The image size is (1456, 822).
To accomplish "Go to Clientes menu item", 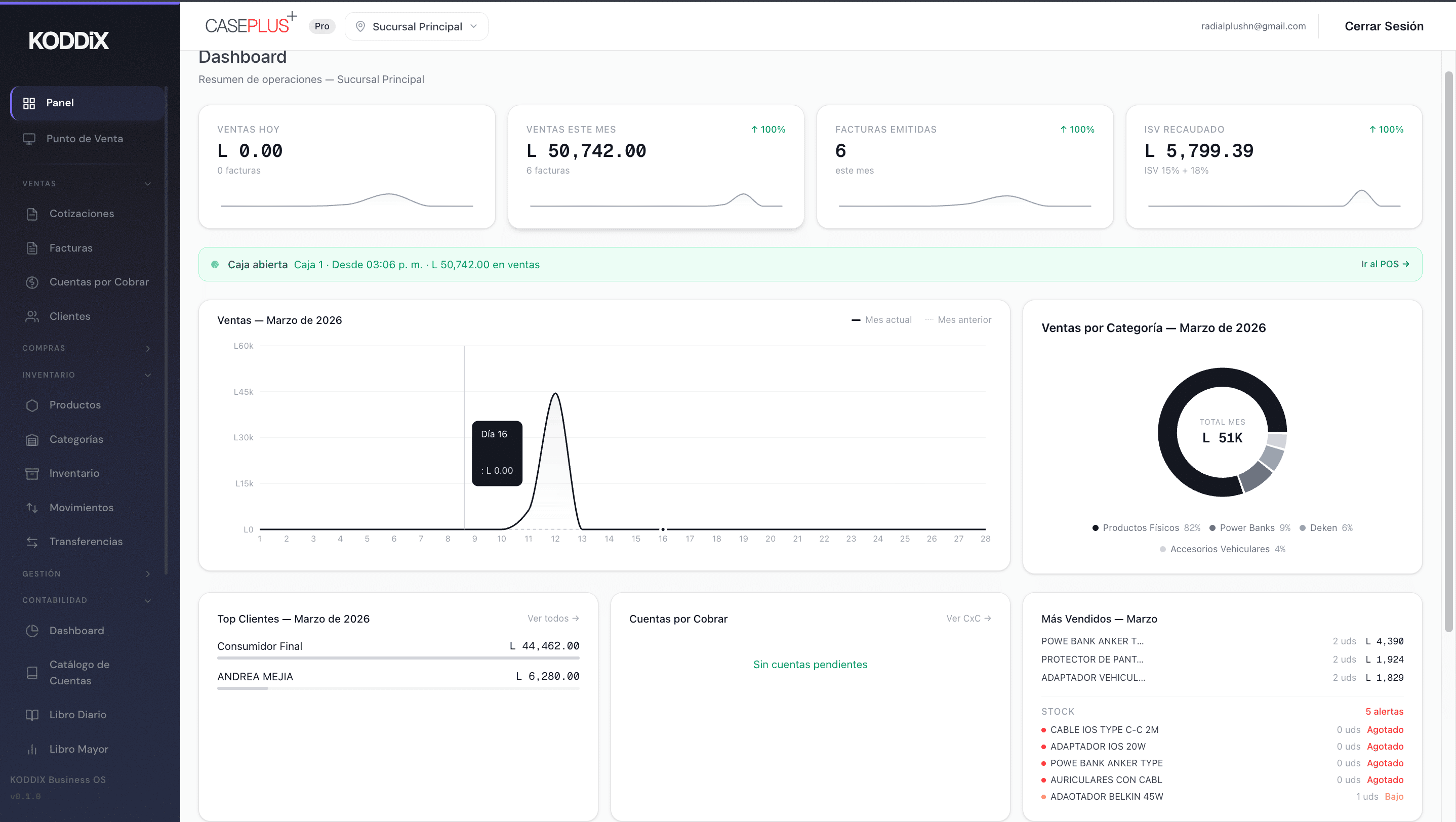I will coord(69,317).
